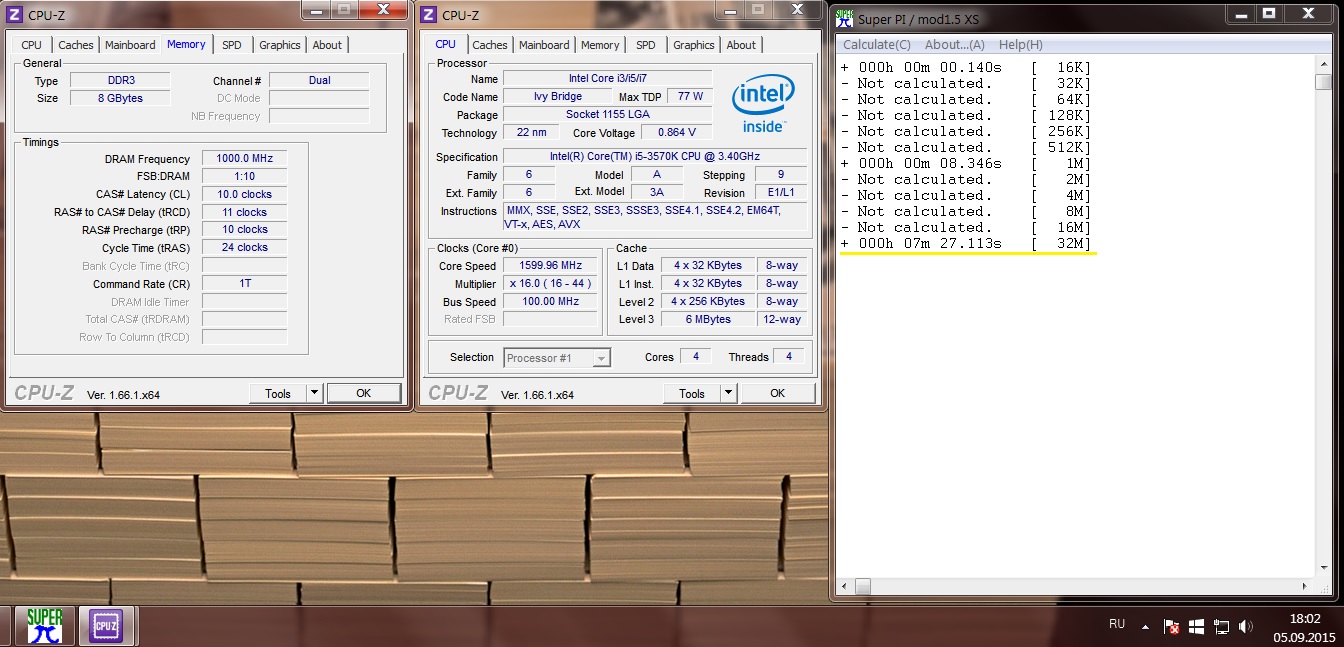Viewport: 1344px width, 647px height.
Task: Click Command Rate value 1T
Action: pyautogui.click(x=245, y=283)
